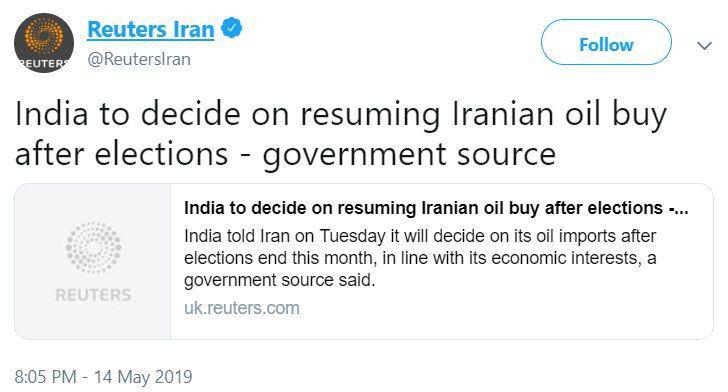Click the 14 May 2019 date

click(x=143, y=376)
